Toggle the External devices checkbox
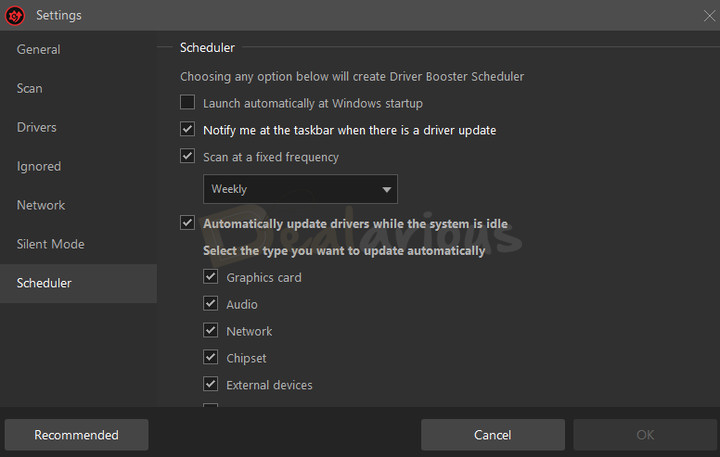Image resolution: width=720 pixels, height=457 pixels. [211, 385]
